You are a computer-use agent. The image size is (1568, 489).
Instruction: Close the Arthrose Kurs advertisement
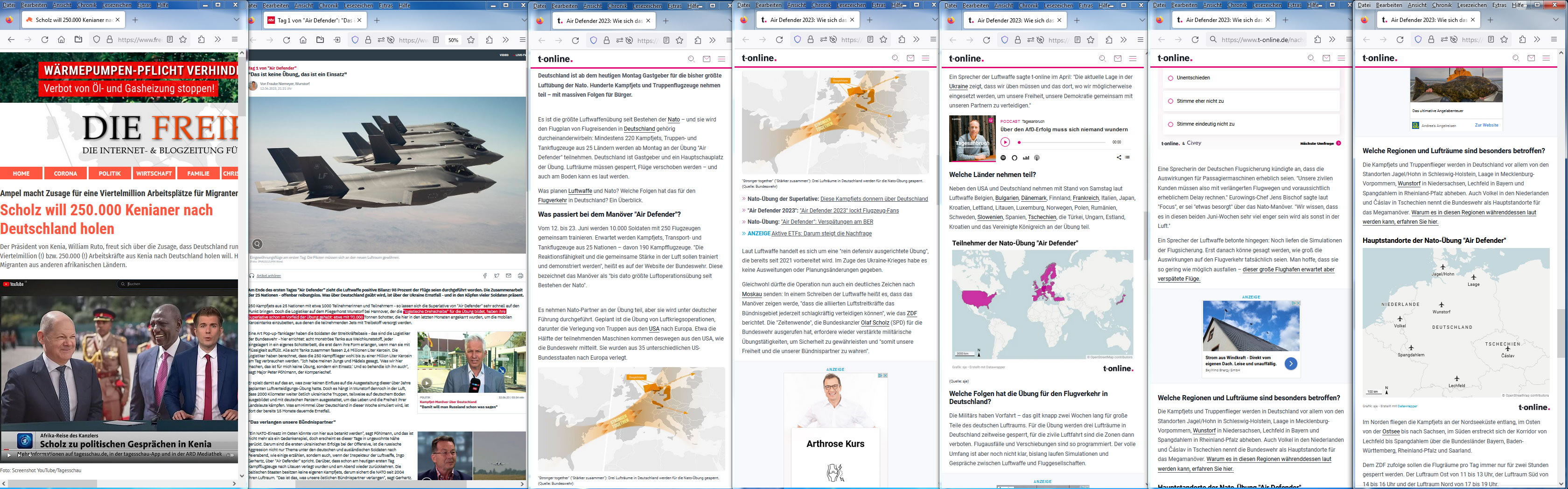[x=885, y=376]
